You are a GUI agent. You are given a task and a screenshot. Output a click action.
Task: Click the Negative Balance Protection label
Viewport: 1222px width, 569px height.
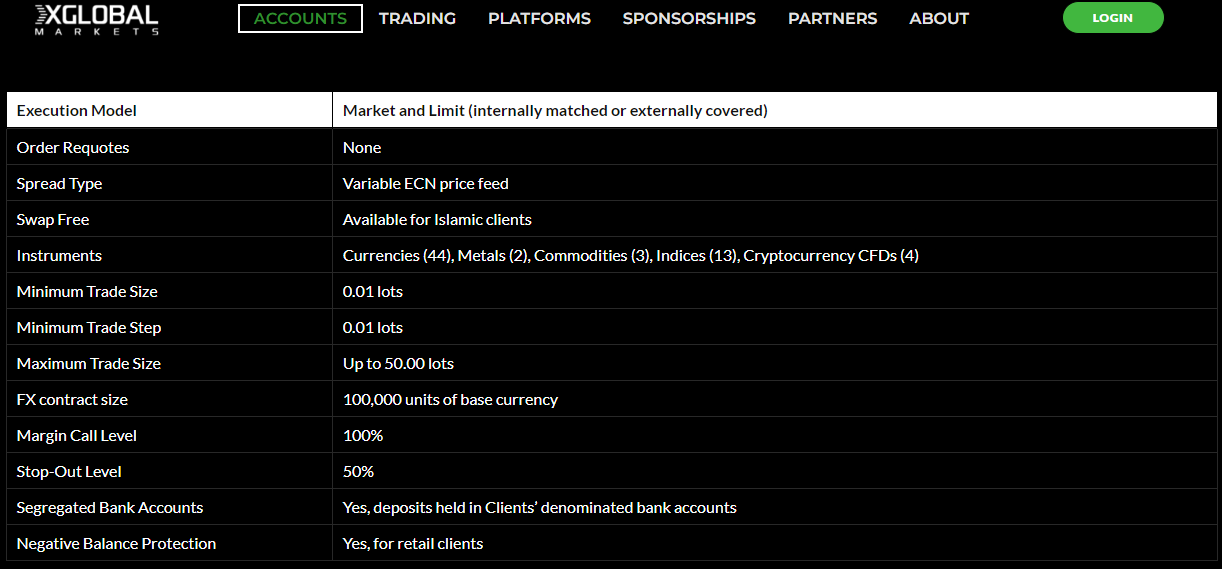coord(116,544)
